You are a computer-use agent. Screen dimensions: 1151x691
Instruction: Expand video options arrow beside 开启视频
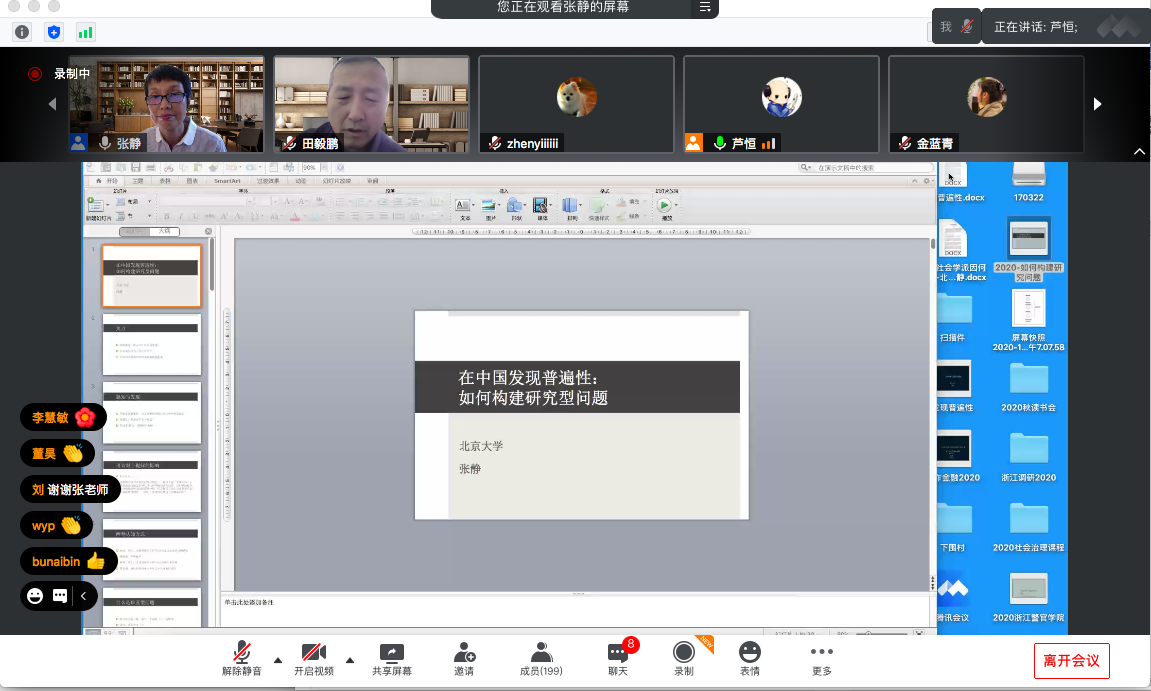[350, 660]
